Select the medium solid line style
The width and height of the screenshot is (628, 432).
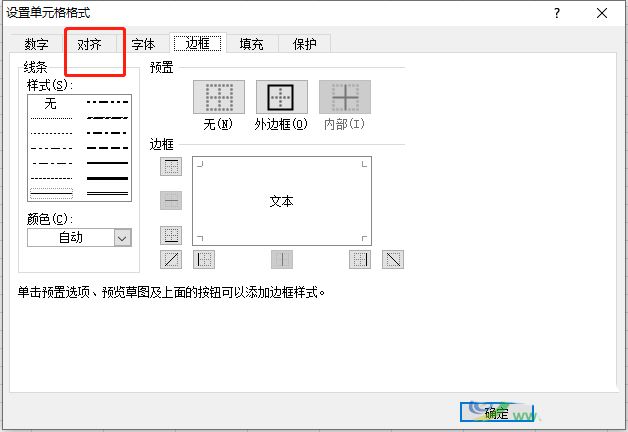(107, 163)
